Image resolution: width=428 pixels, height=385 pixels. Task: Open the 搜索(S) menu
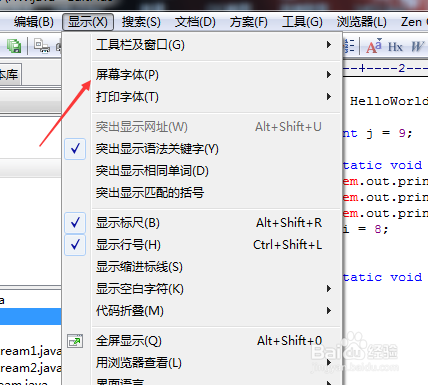pos(141,22)
